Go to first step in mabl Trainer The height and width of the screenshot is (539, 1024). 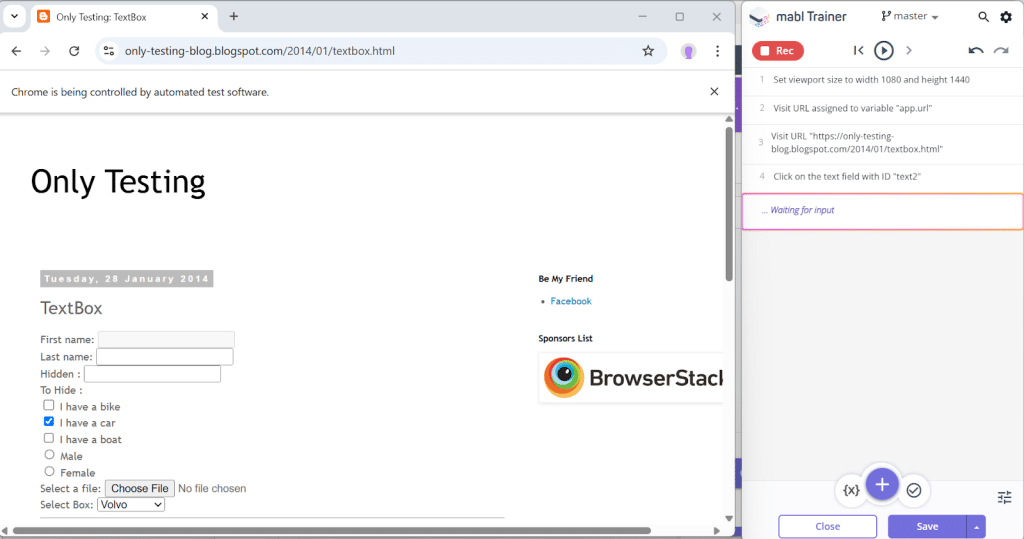click(858, 50)
